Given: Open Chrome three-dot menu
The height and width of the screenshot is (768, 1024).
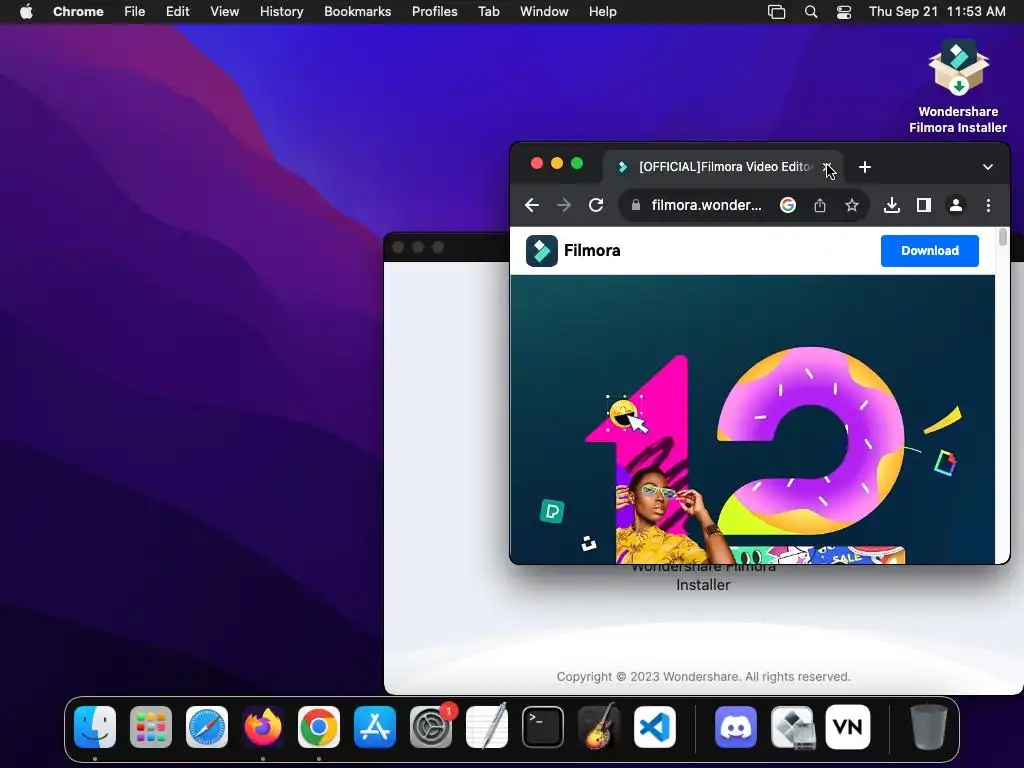Looking at the screenshot, I should [x=988, y=205].
